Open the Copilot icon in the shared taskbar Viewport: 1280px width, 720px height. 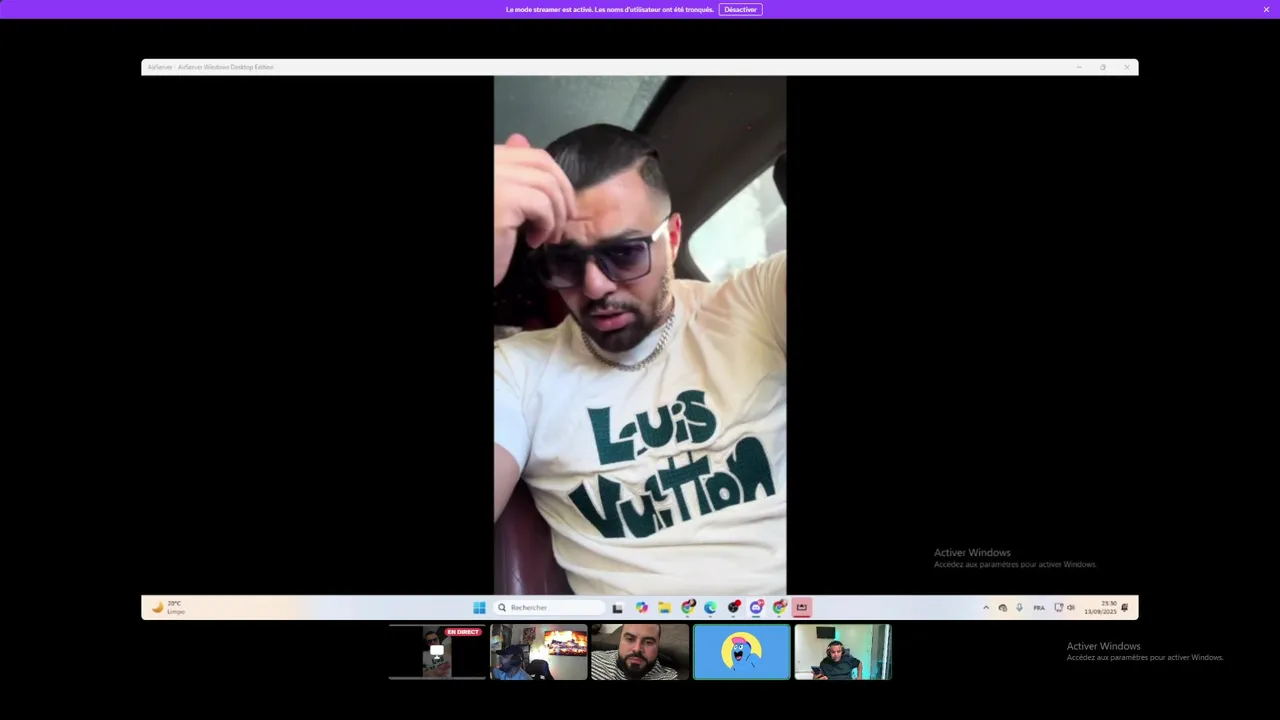coord(642,607)
